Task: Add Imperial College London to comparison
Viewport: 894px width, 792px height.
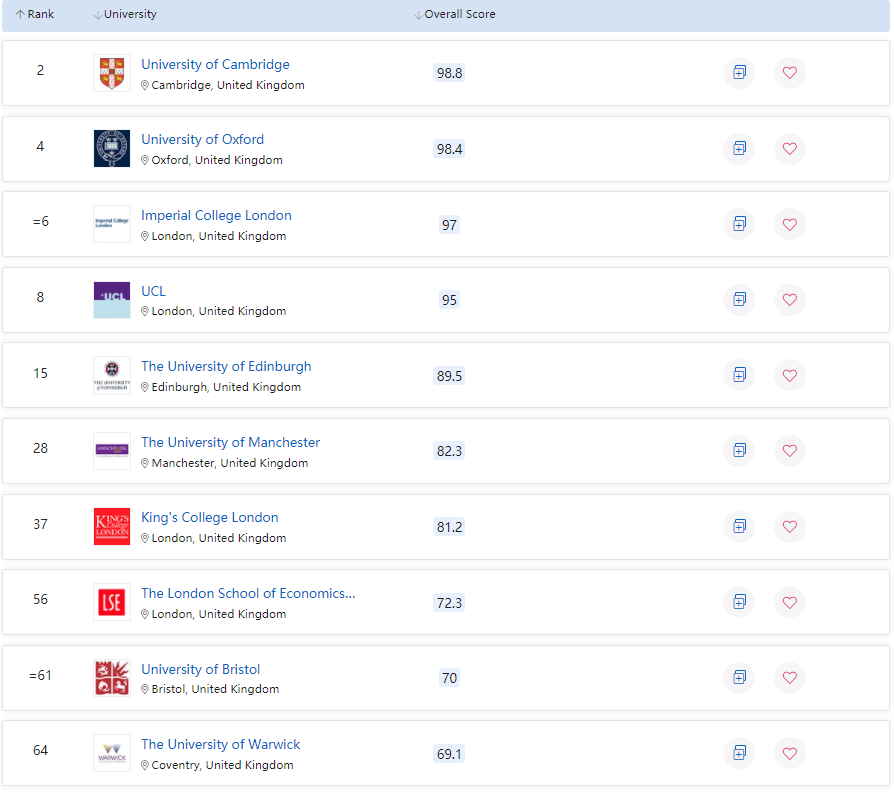Action: coord(739,224)
